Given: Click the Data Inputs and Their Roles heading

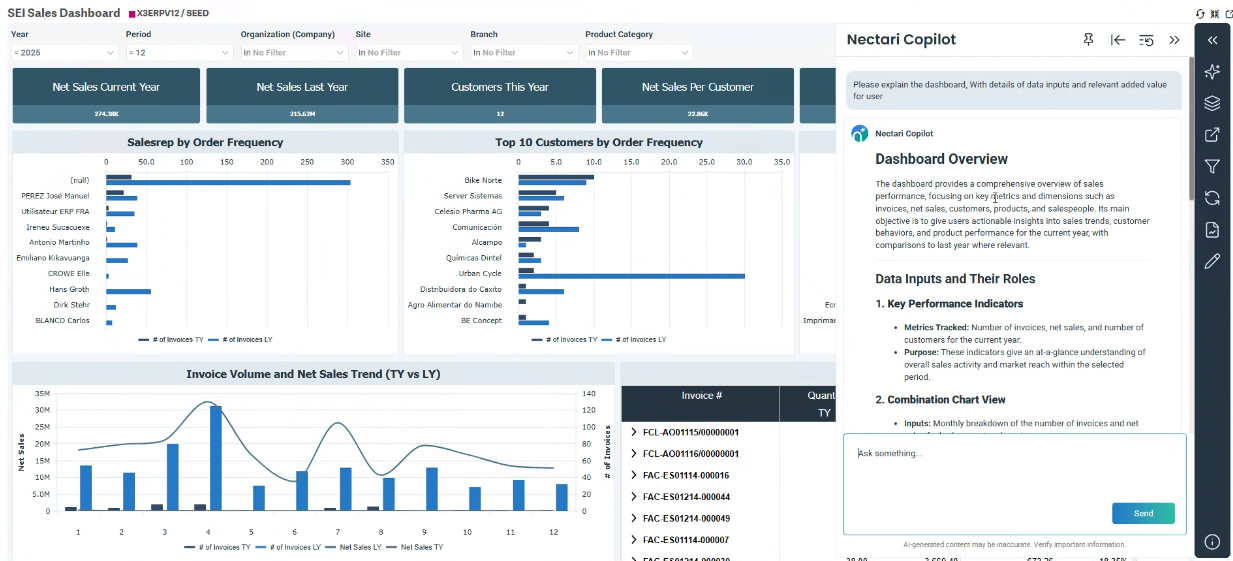Looking at the screenshot, I should 955,279.
